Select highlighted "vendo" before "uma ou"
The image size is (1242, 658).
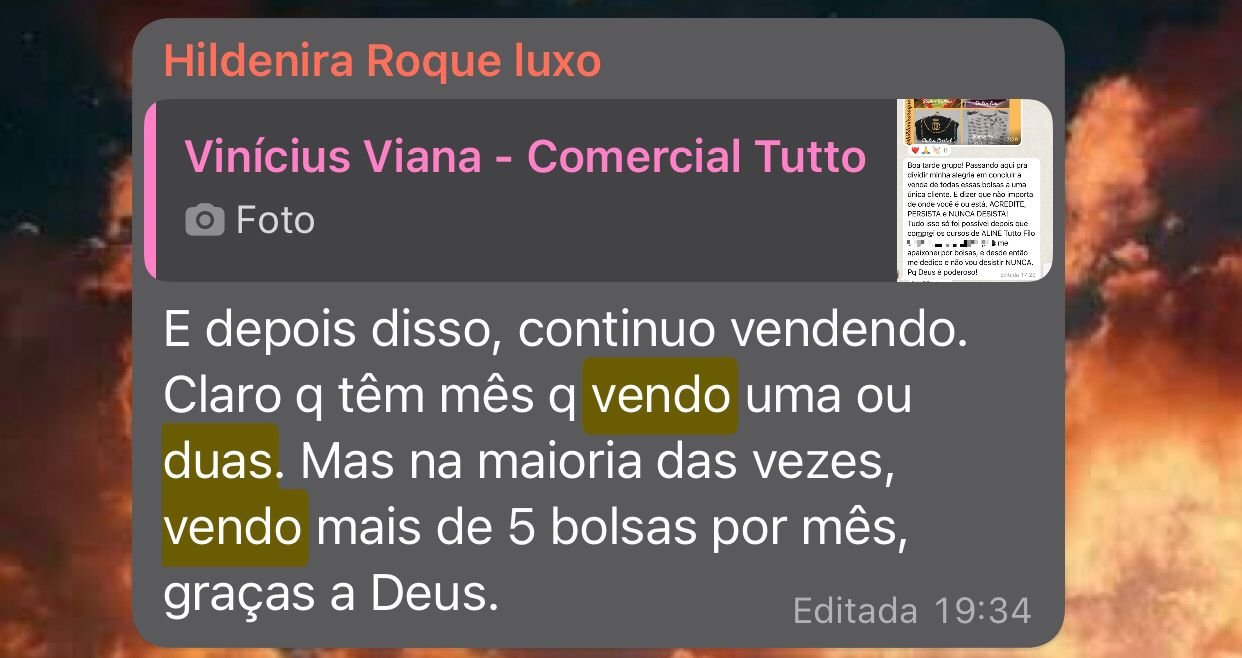(x=660, y=397)
